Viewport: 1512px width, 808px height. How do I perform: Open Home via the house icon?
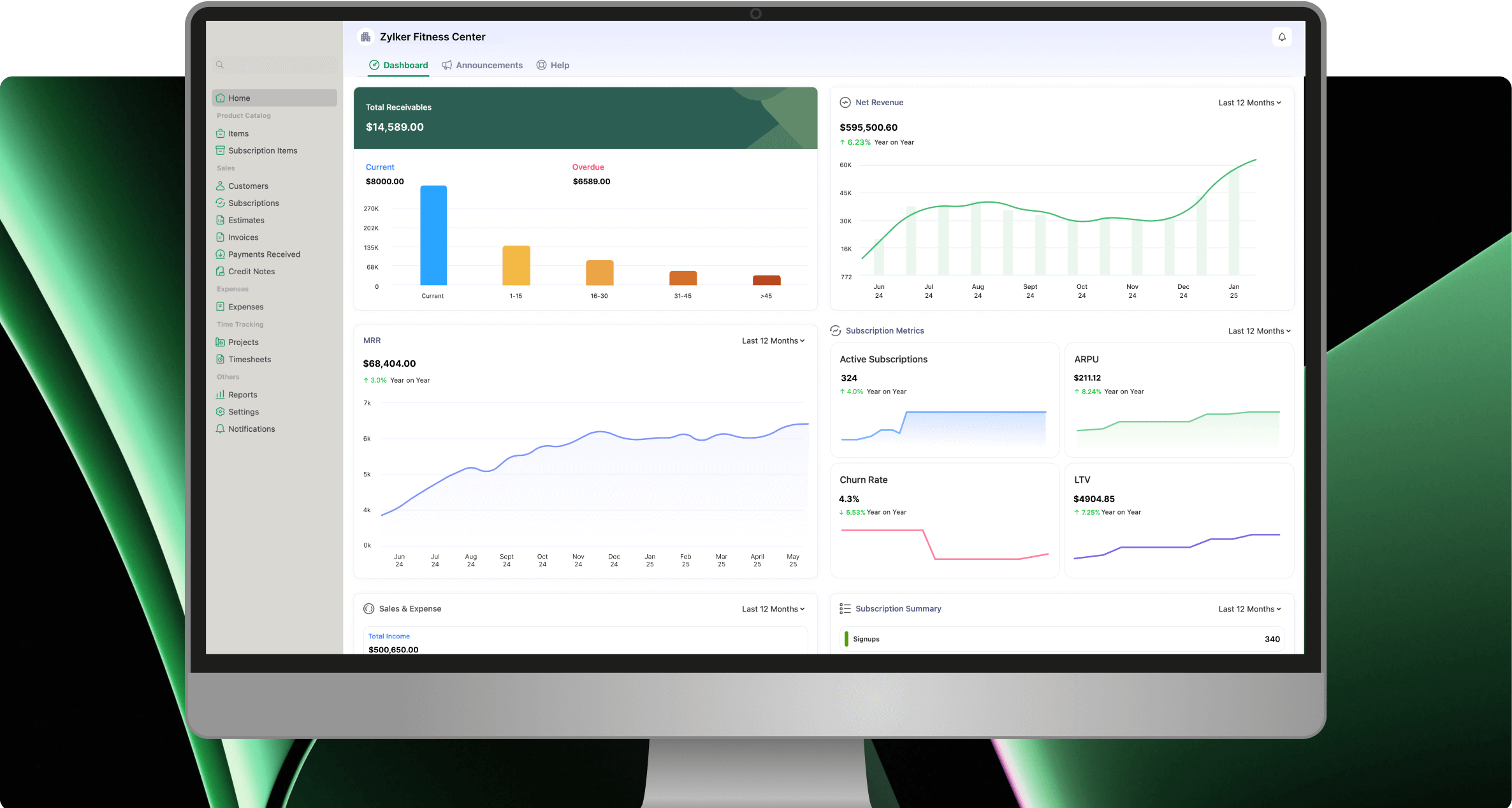[x=222, y=98]
